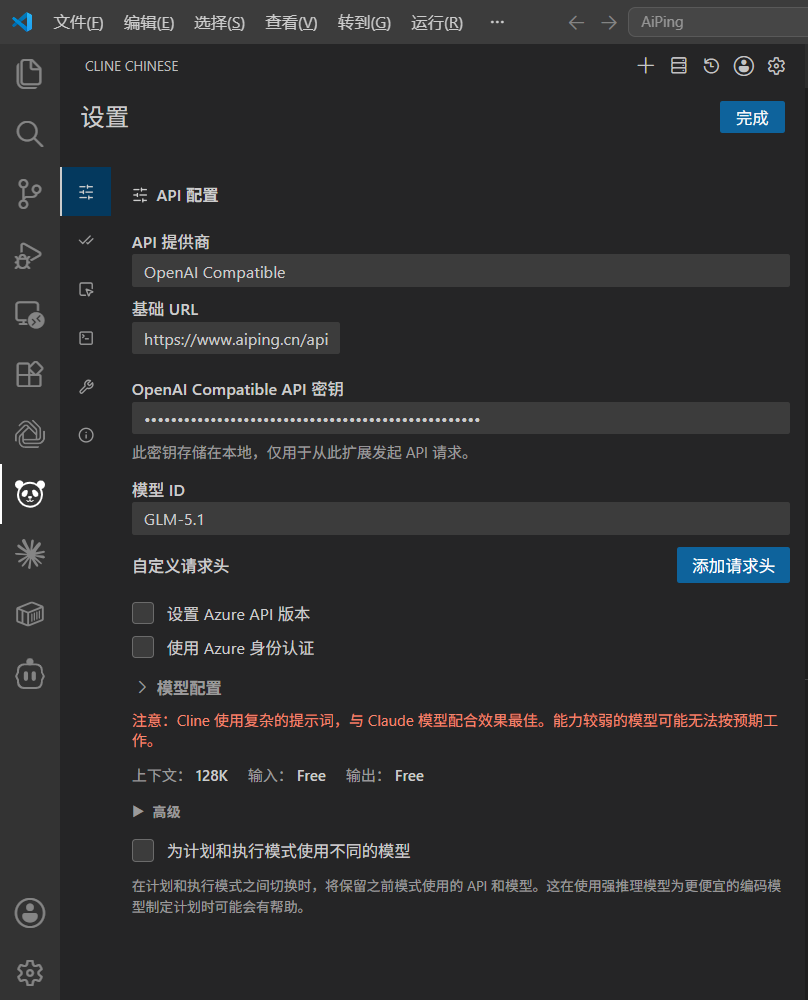The image size is (808, 1000).
Task: Open Cline settings gear in header
Action: [776, 66]
